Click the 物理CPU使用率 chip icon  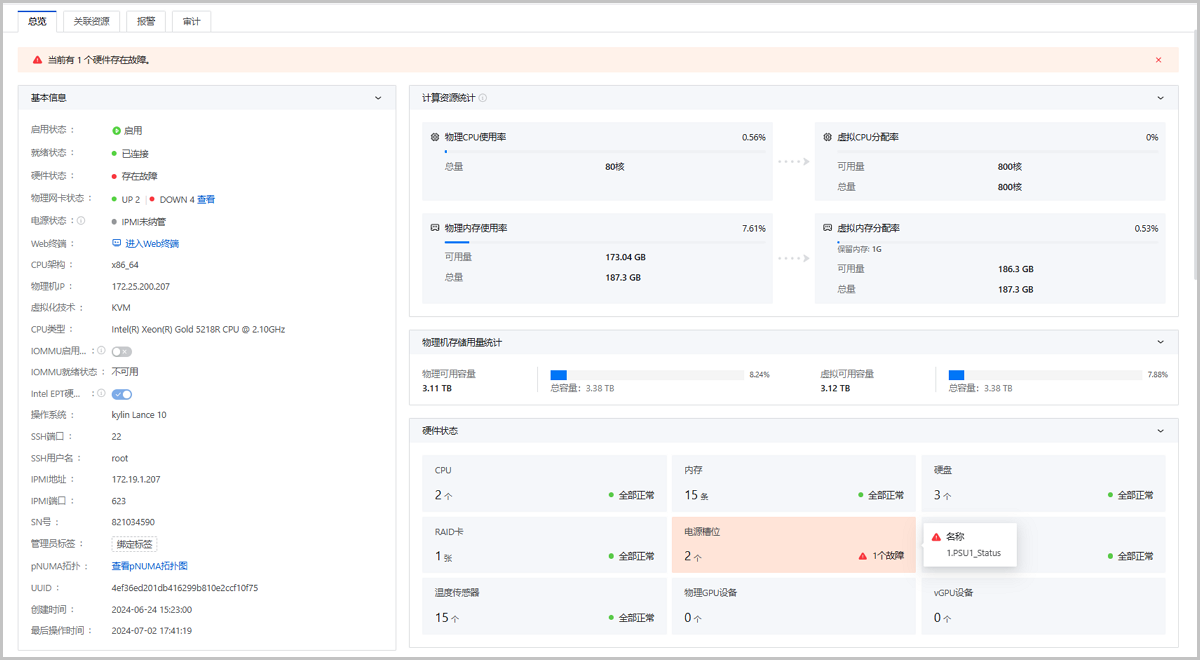435,137
